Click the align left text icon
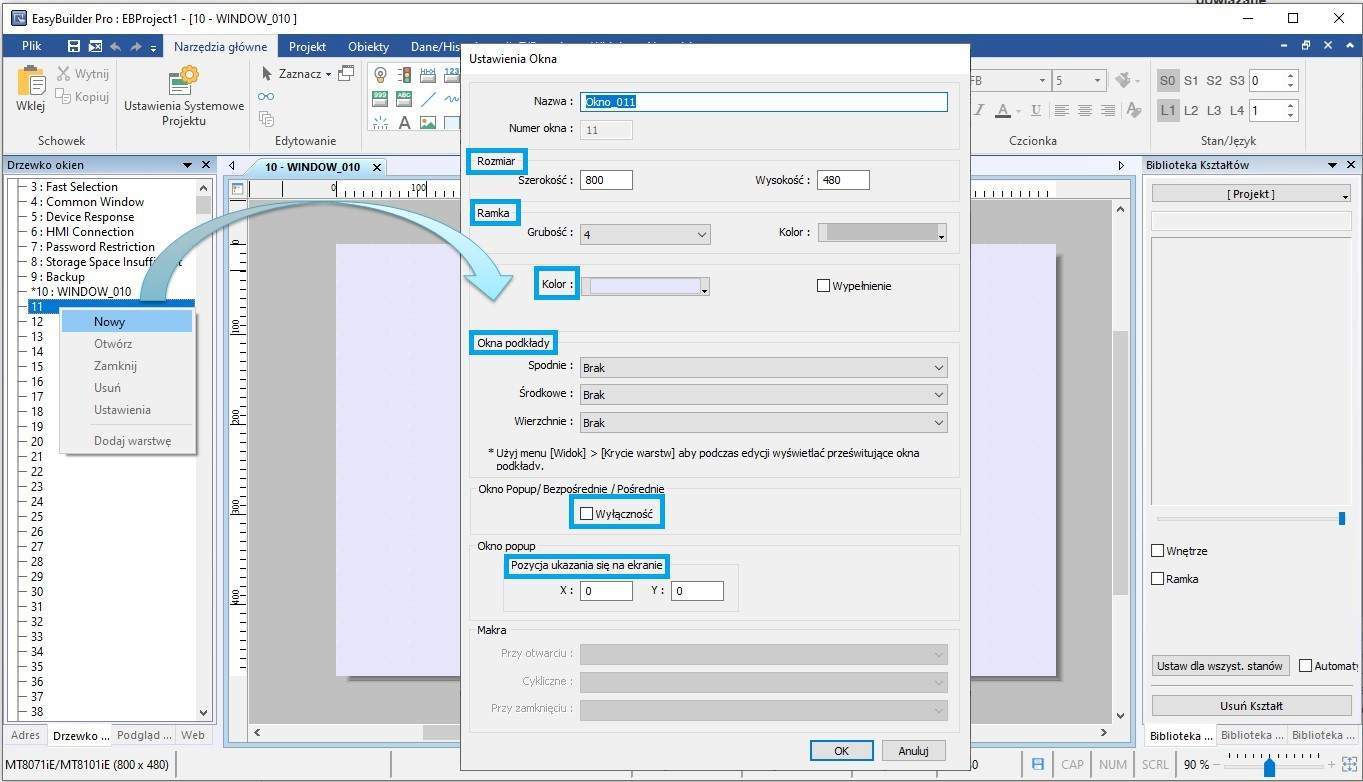1363x782 pixels. pos(1061,110)
